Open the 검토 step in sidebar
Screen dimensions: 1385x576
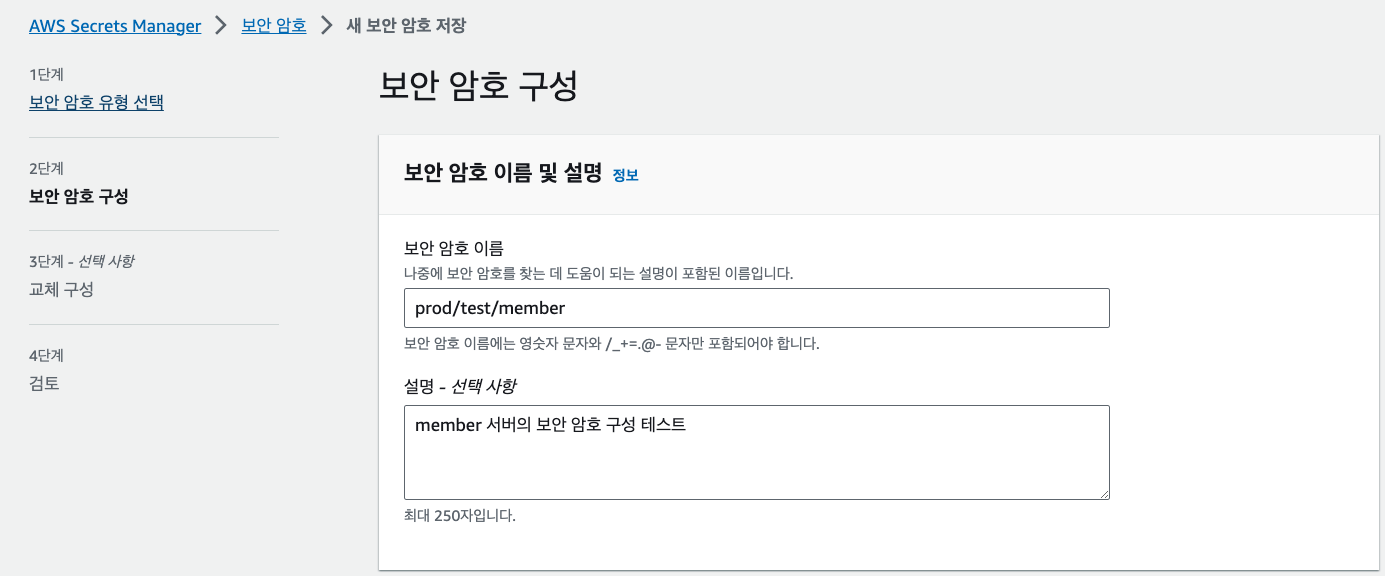coord(46,383)
